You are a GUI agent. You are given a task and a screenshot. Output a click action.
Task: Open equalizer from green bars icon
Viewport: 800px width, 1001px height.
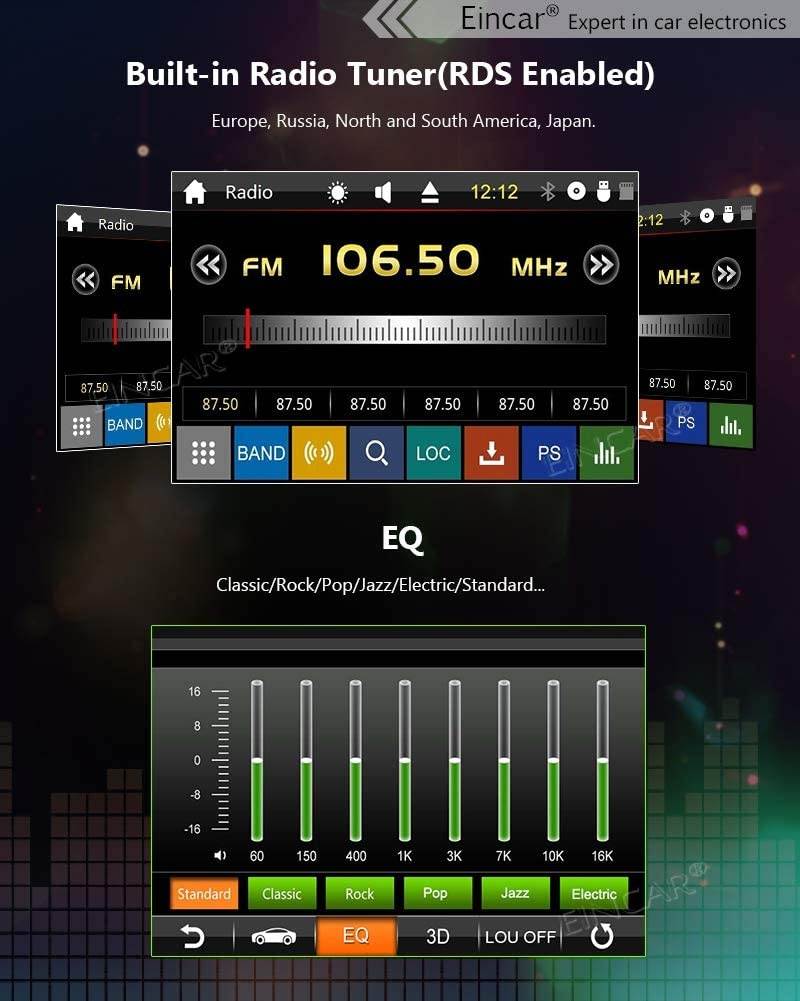606,453
